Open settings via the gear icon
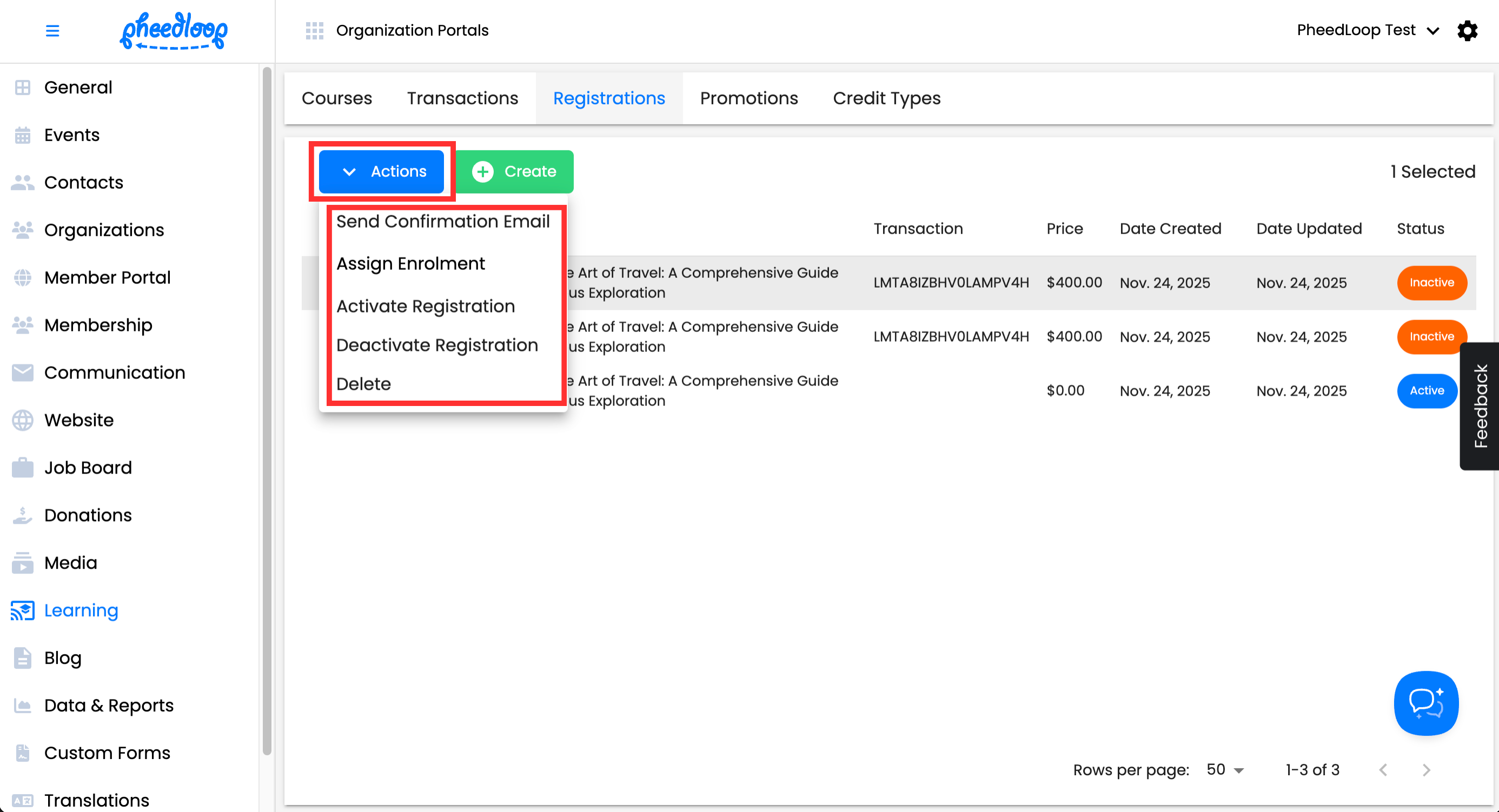 click(x=1467, y=30)
